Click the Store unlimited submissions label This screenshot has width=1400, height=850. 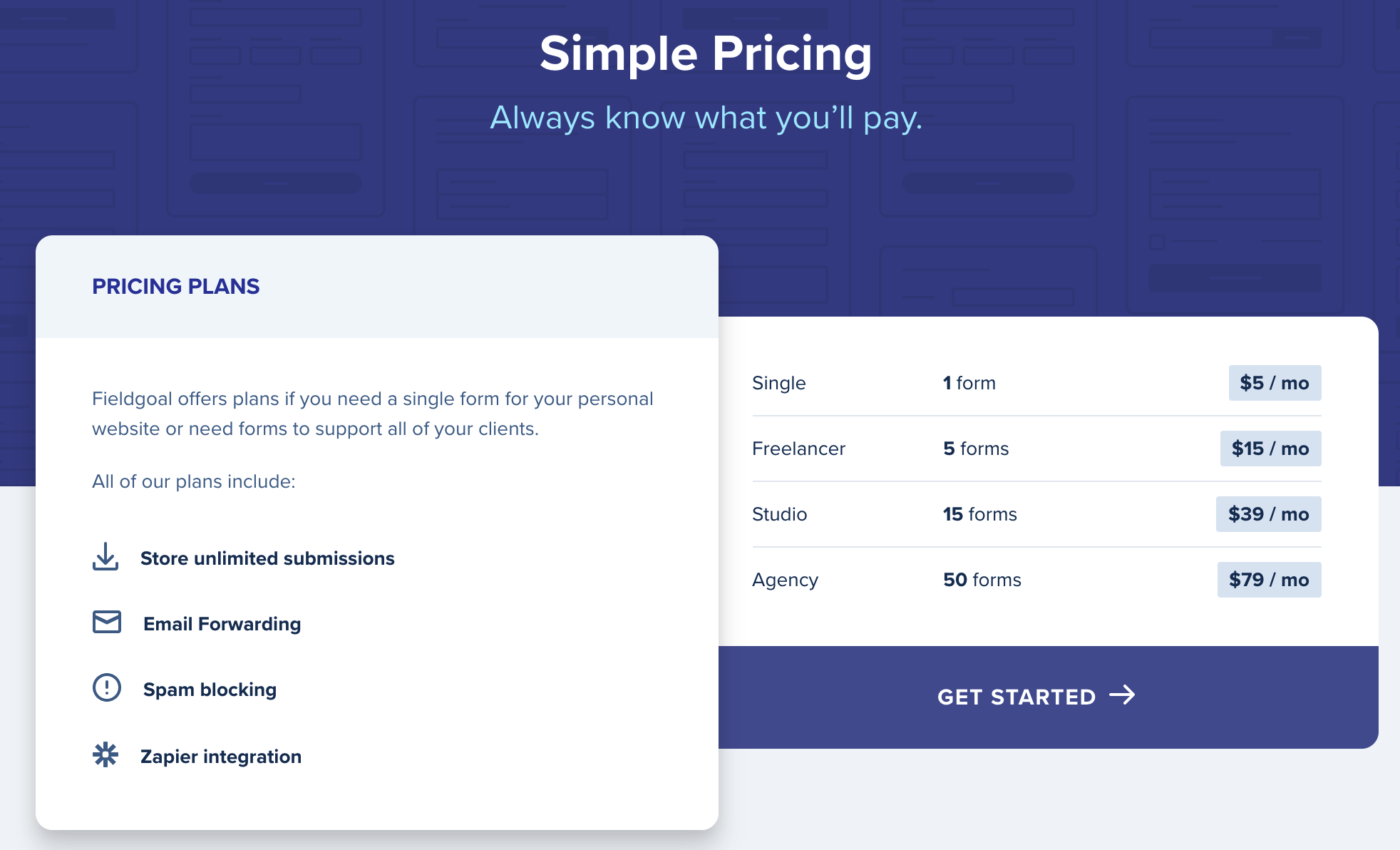pos(267,558)
